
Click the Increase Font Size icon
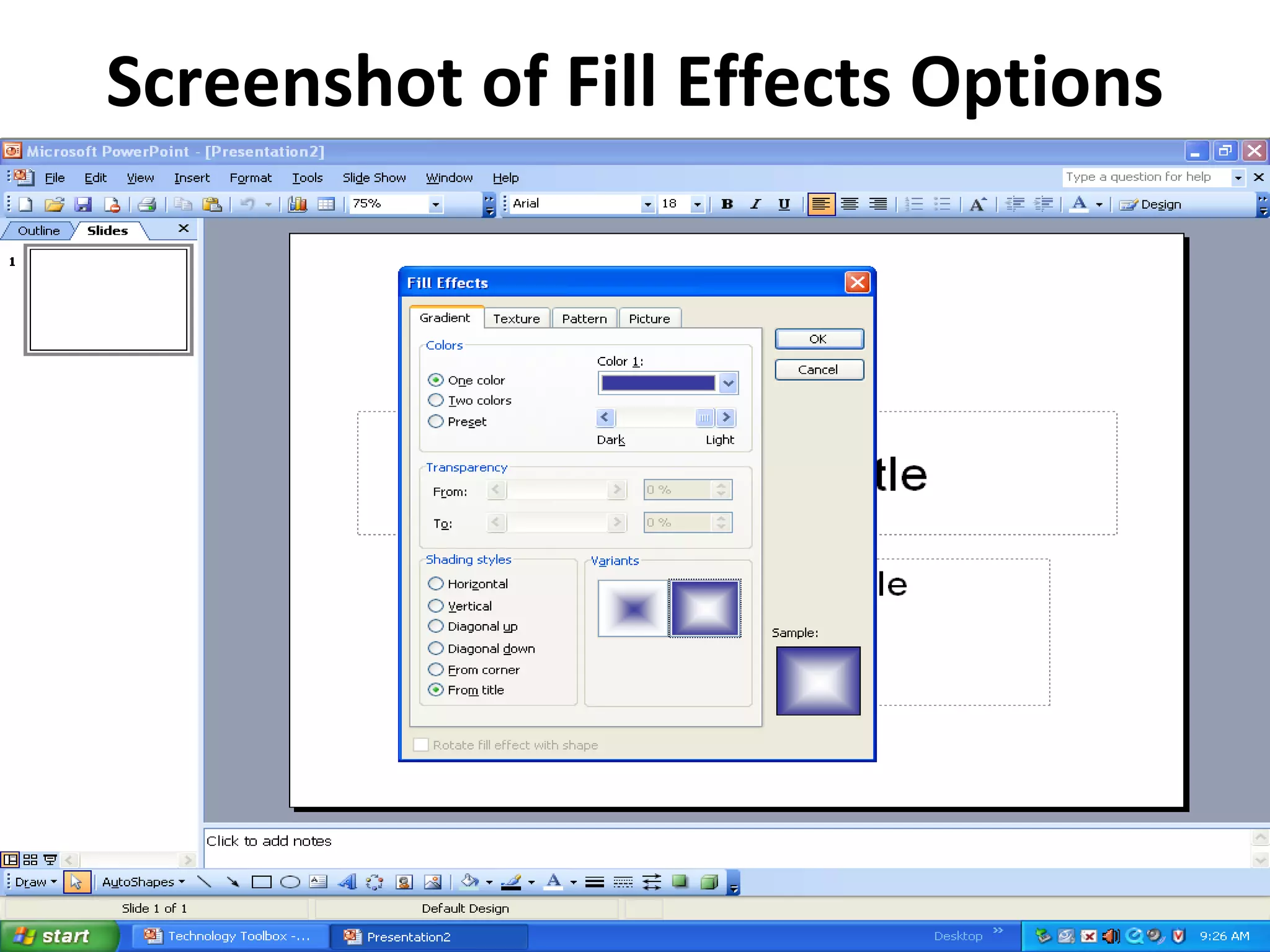pos(978,204)
